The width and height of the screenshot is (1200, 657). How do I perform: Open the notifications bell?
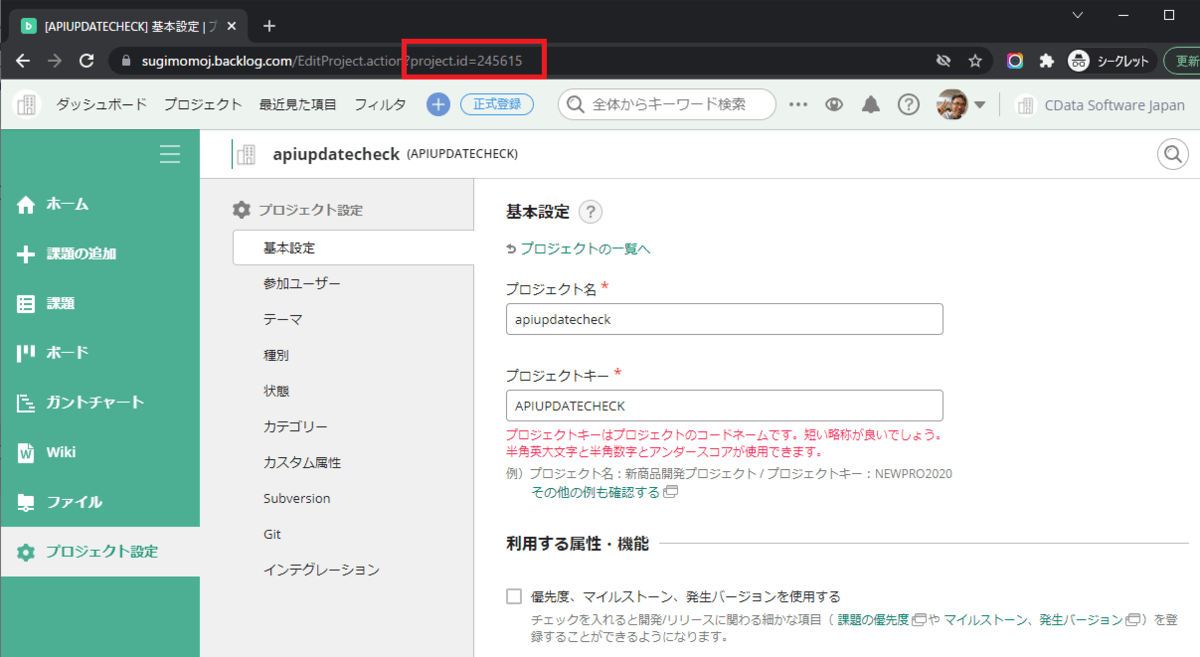tap(871, 104)
